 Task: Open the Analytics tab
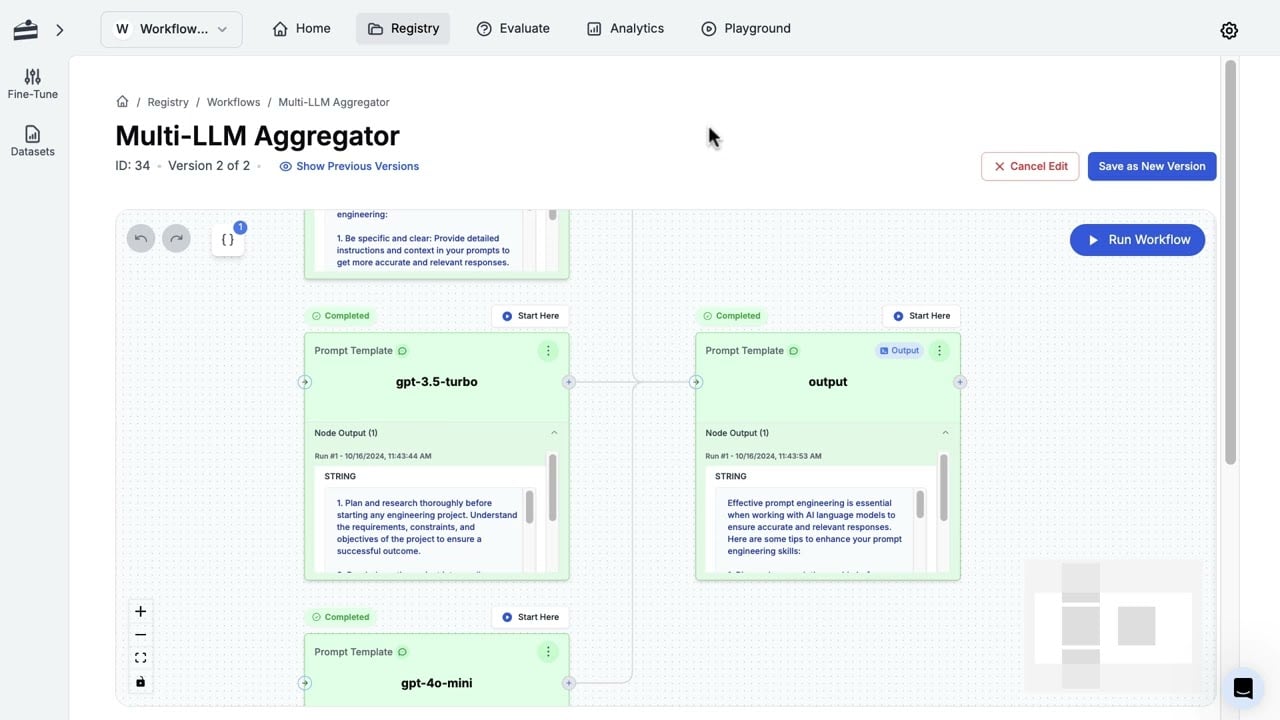pyautogui.click(x=625, y=28)
